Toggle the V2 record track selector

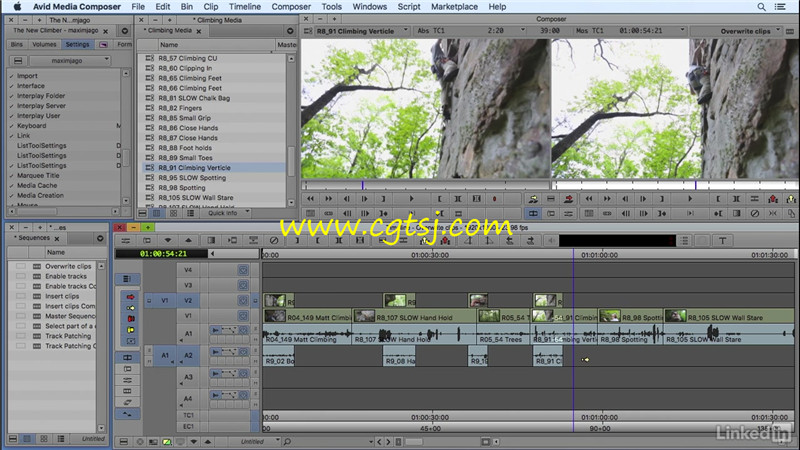tap(188, 301)
